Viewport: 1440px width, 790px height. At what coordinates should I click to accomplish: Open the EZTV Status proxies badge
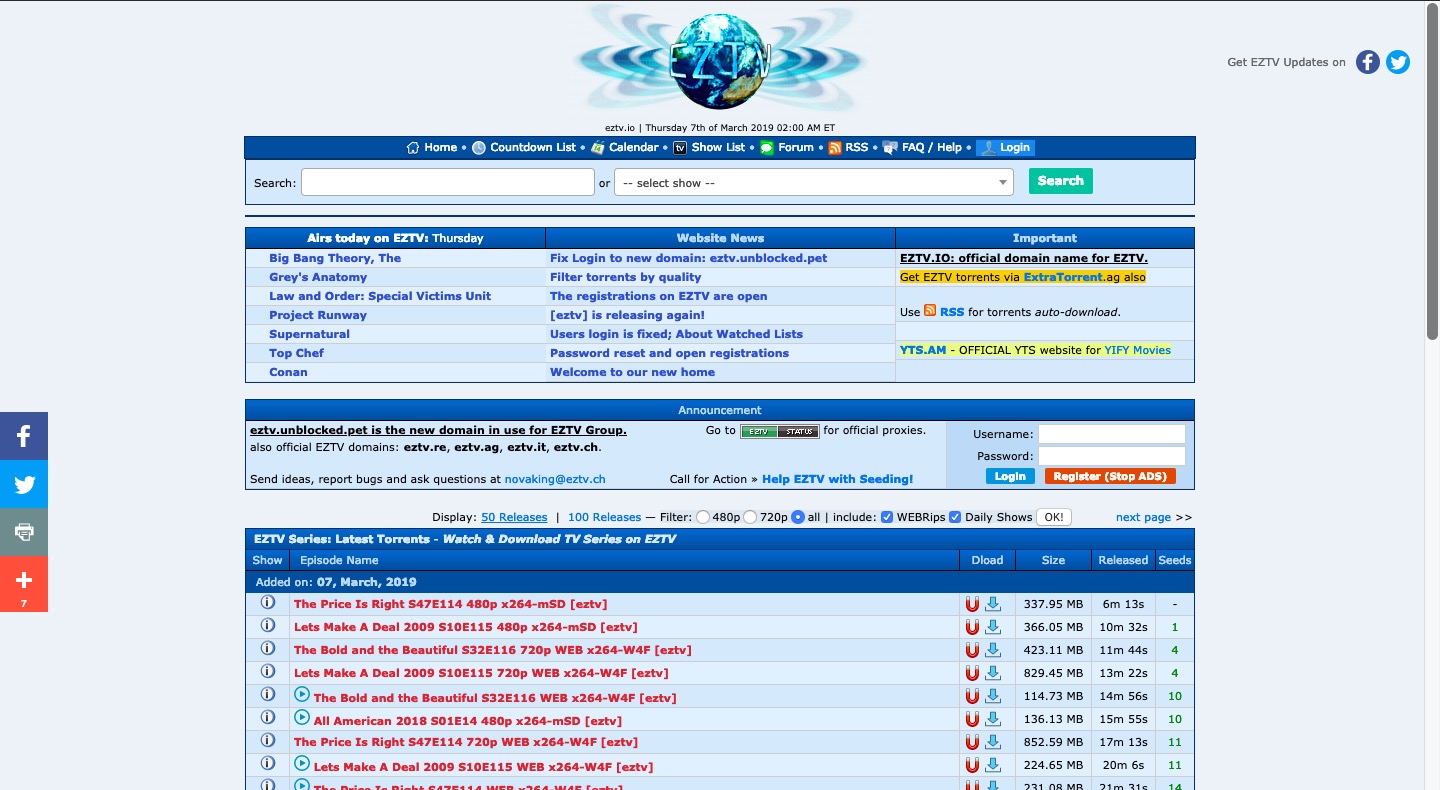pos(779,431)
